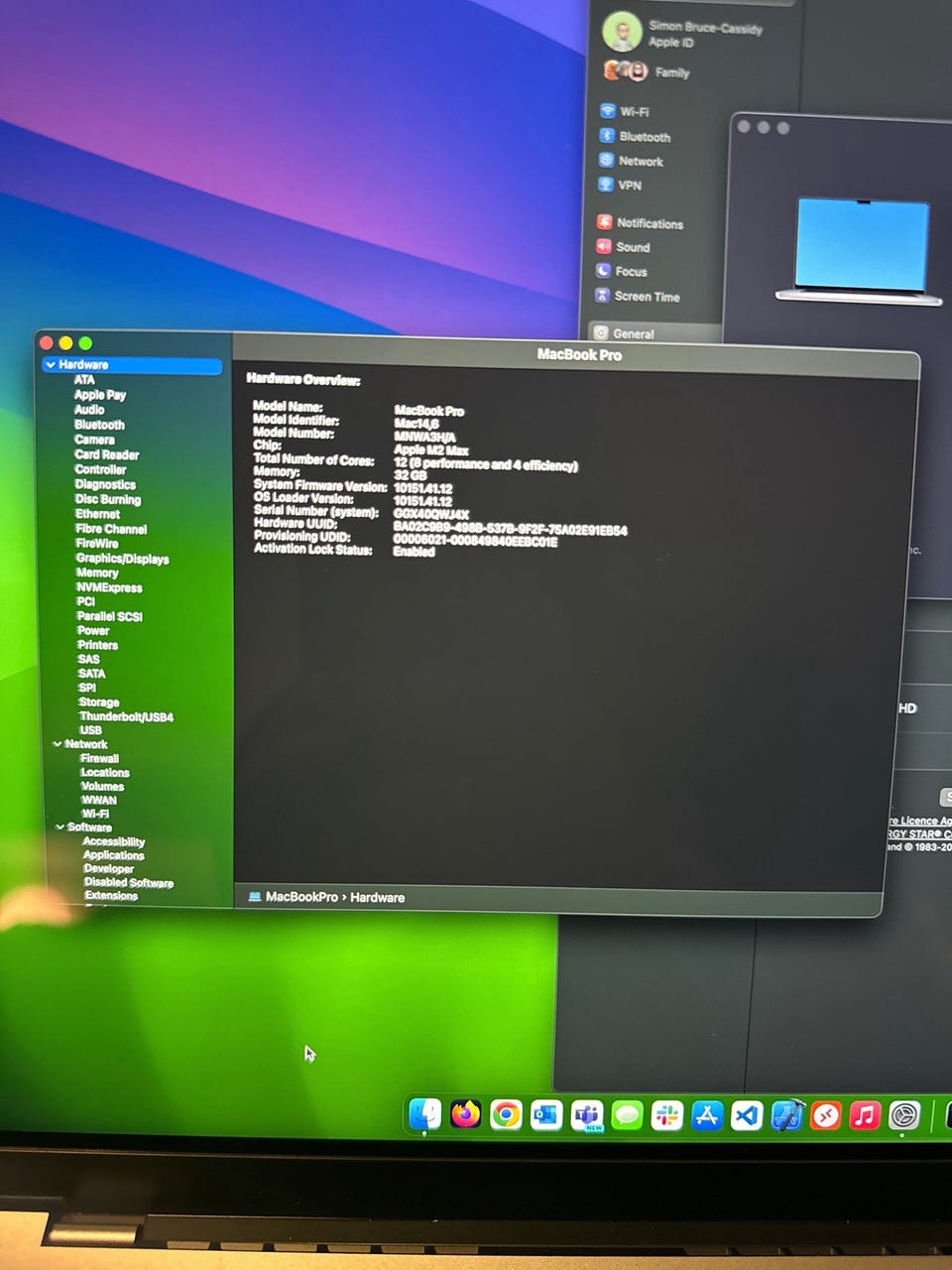Click the Visual Studio Code dock icon
952x1270 pixels.
point(746,1116)
